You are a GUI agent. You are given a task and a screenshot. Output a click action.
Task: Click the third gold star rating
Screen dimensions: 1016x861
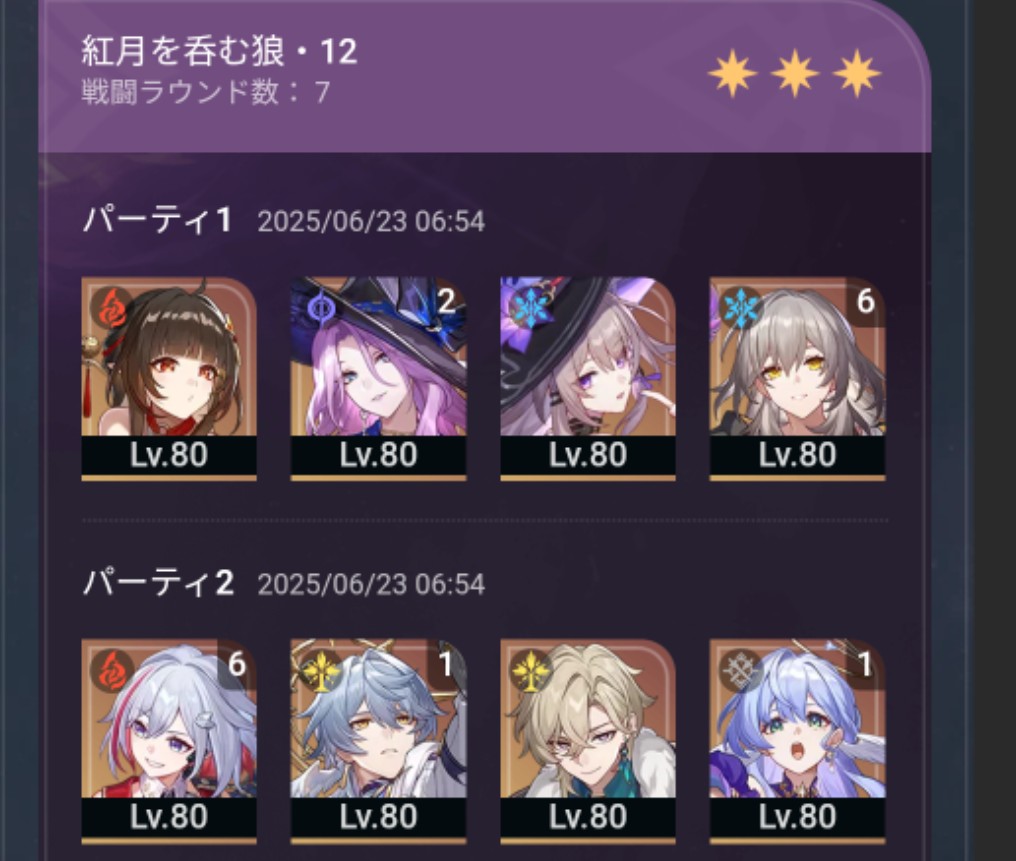tap(857, 72)
